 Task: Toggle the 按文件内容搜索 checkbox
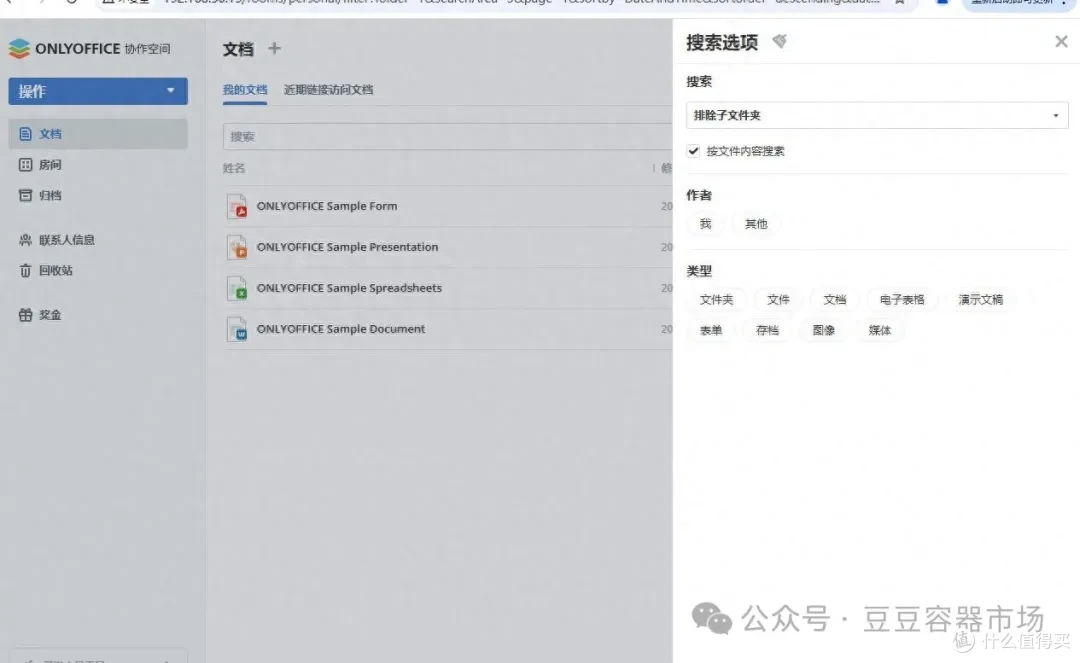[693, 151]
